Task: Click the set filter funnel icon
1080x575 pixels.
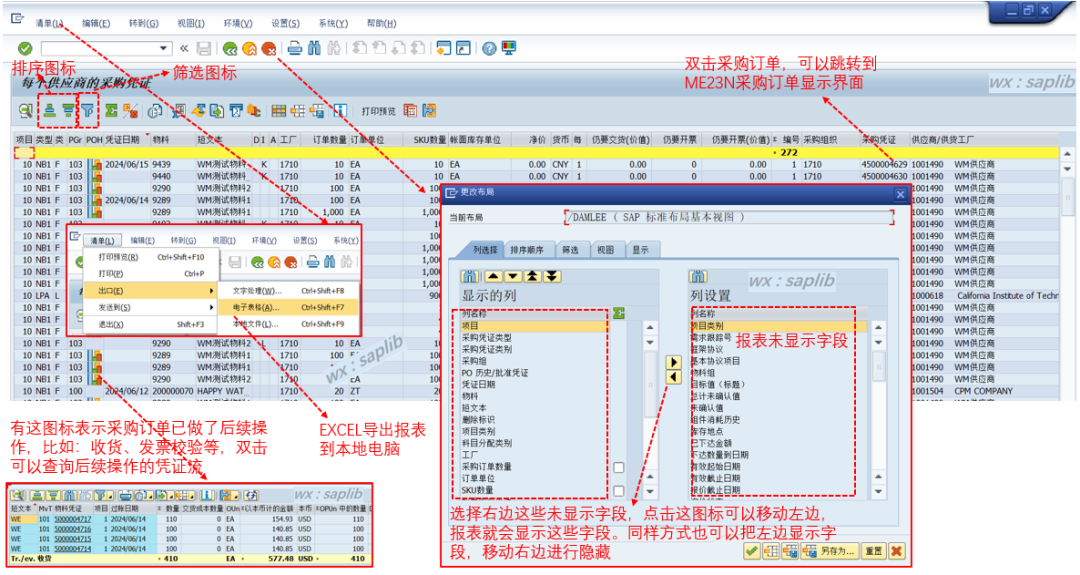Action: coord(88,110)
